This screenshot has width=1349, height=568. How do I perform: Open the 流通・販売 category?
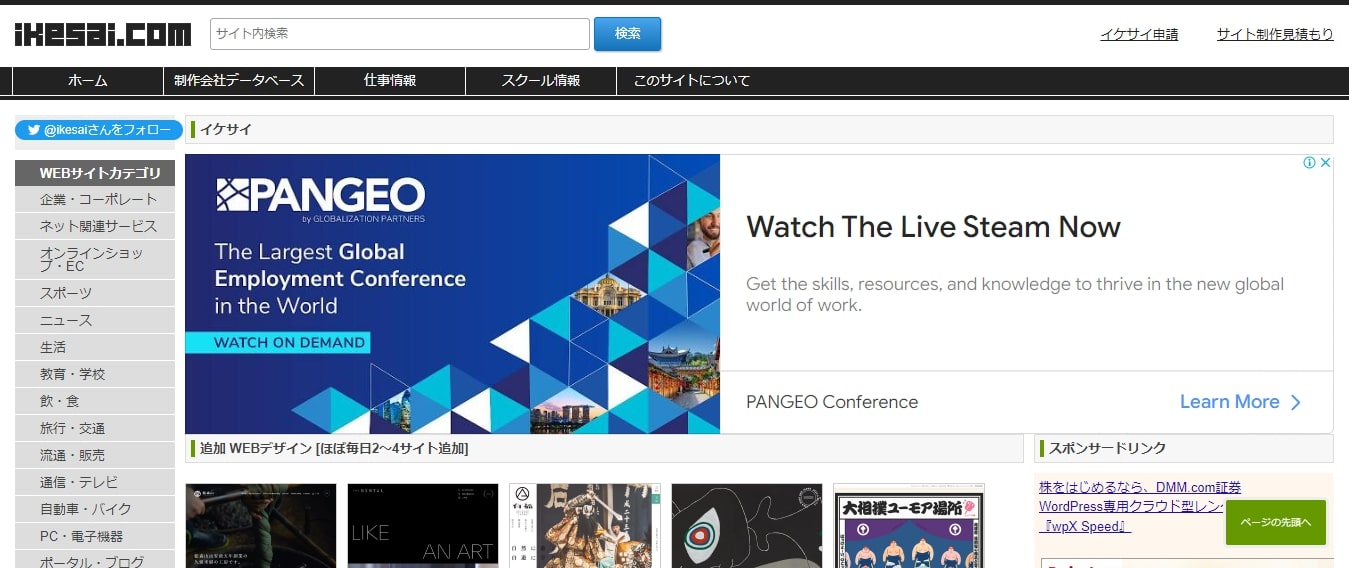coord(95,456)
